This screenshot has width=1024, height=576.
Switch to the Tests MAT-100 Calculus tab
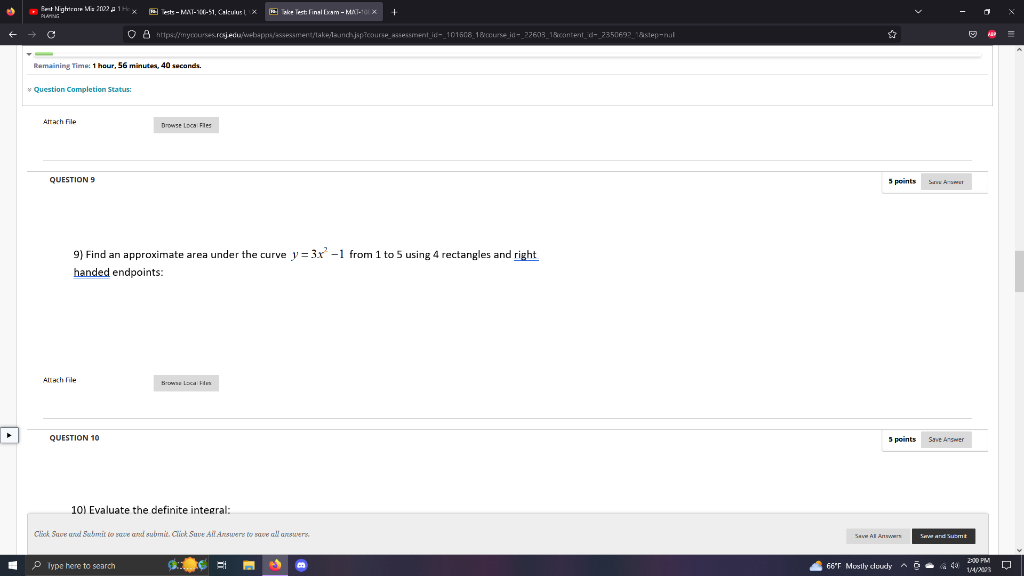tap(202, 12)
